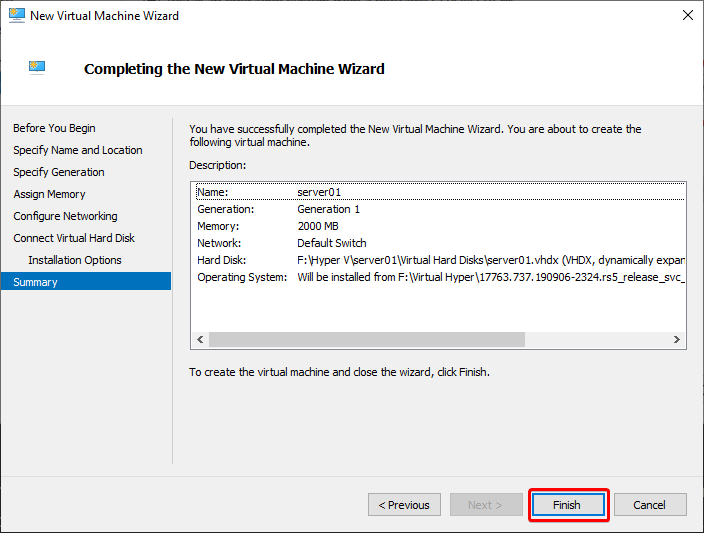
Task: Click the Finish button
Action: pyautogui.click(x=568, y=505)
